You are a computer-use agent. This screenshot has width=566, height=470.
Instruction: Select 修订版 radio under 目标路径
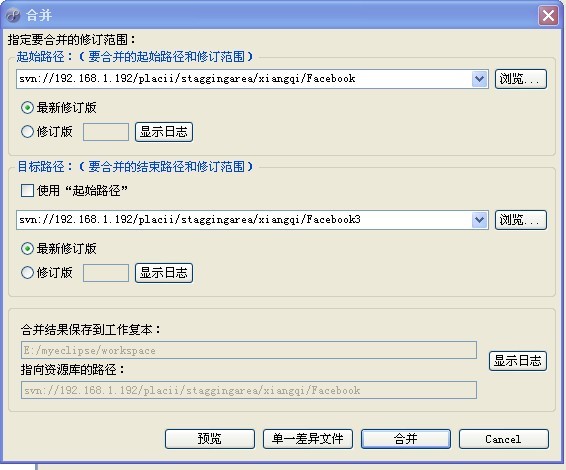pyautogui.click(x=27, y=273)
